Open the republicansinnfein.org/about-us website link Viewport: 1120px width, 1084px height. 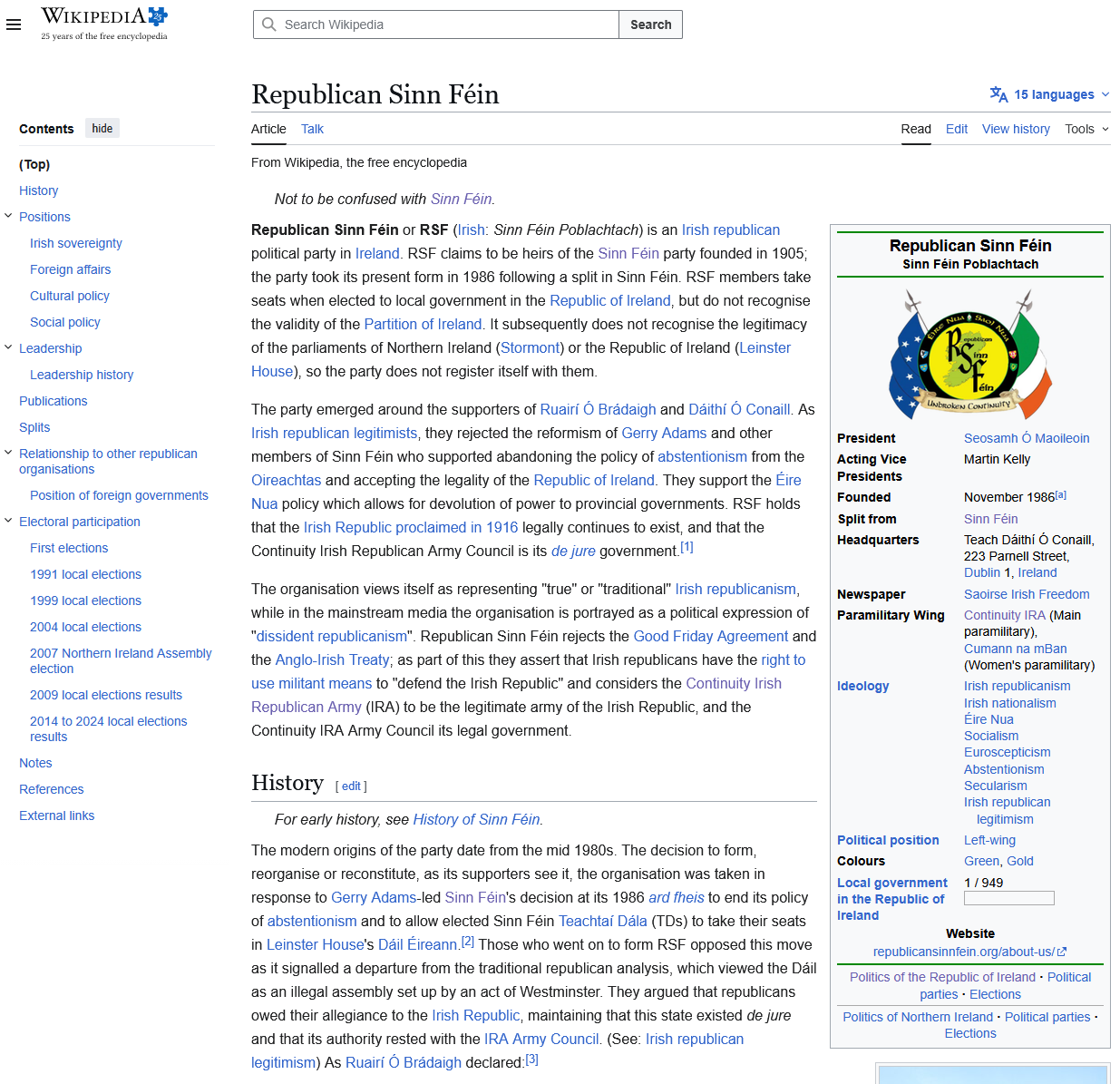tap(969, 952)
